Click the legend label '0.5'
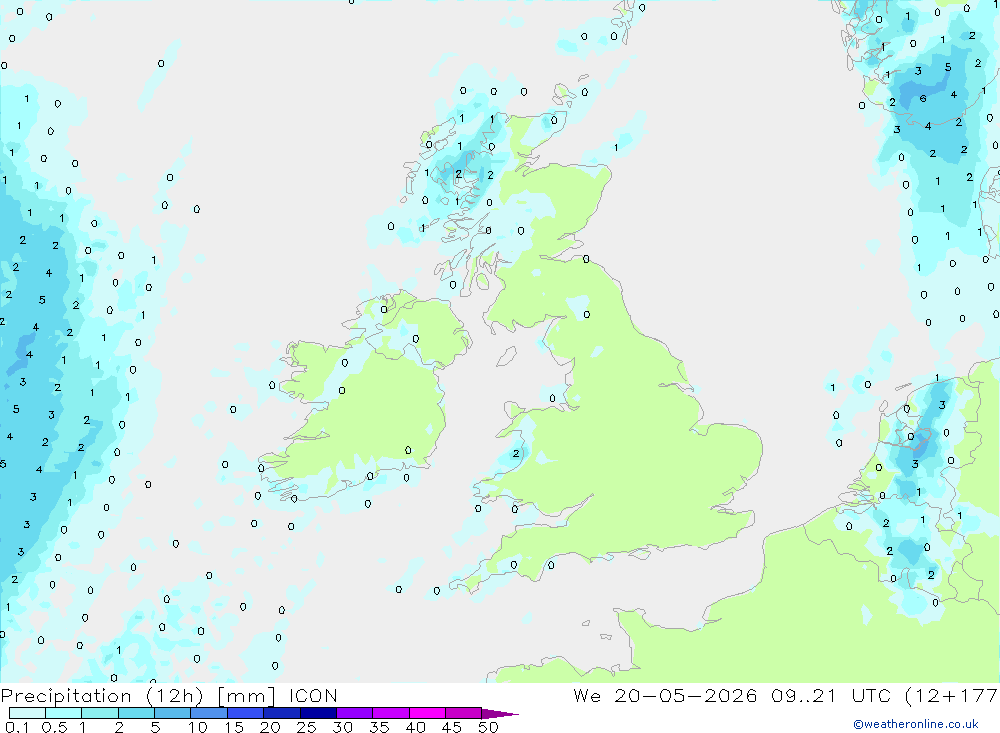1000x733 pixels. coord(54,727)
